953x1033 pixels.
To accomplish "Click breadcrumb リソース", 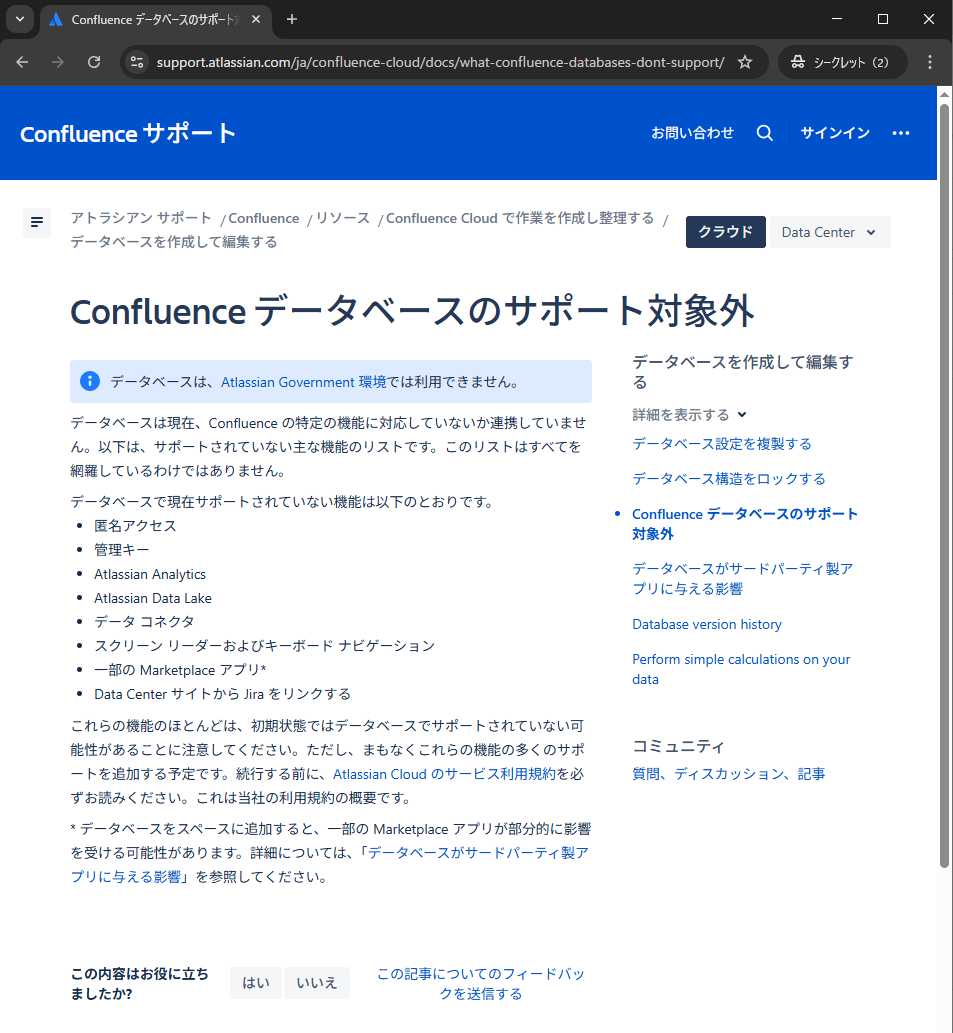I will pos(342,218).
